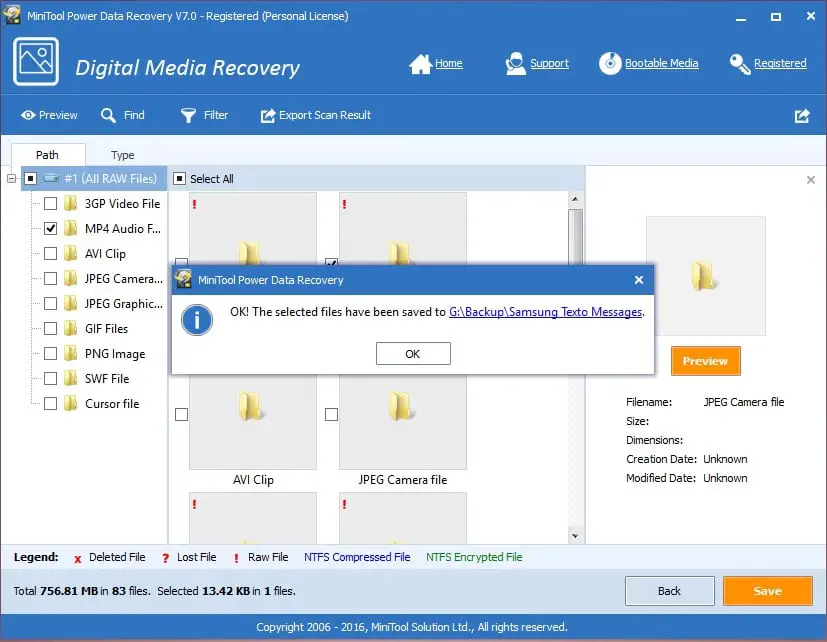Open the G:\Backup\Samsung Texto Messages link

pos(545,312)
